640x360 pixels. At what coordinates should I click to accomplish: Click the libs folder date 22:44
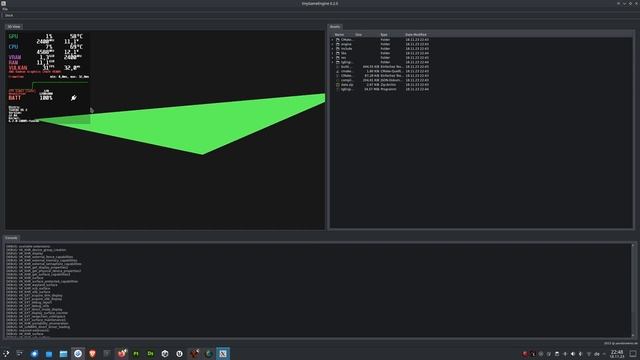pyautogui.click(x=417, y=53)
